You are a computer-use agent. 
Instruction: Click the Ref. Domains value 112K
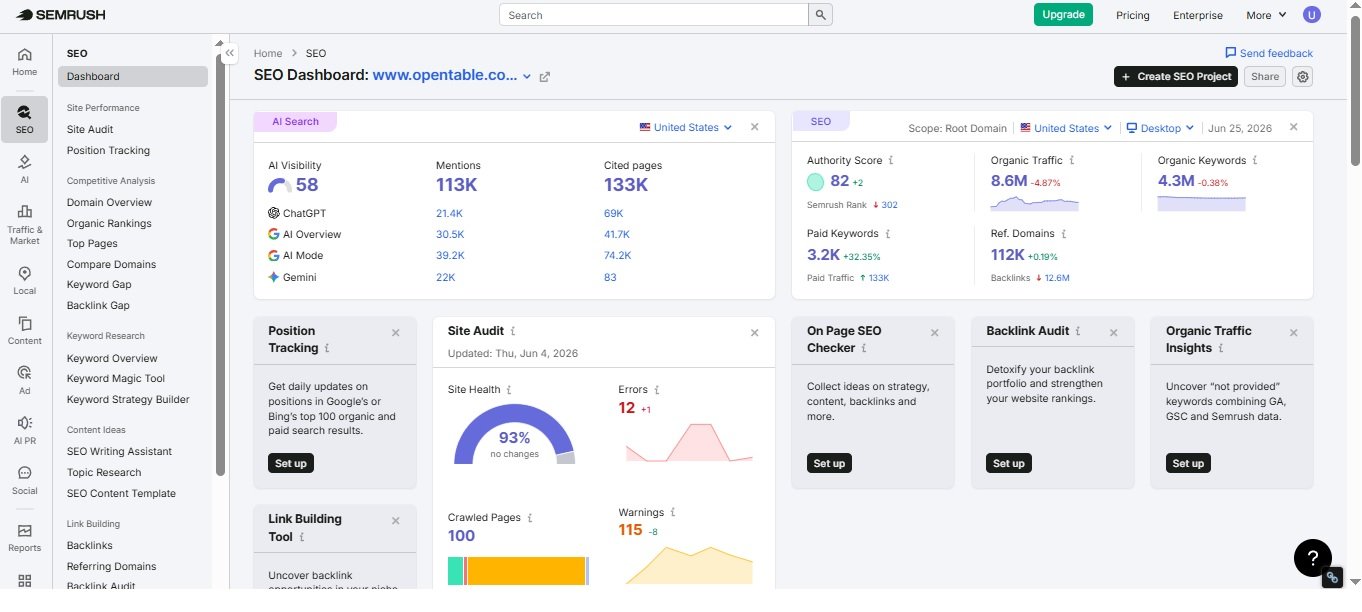pyautogui.click(x=1007, y=255)
